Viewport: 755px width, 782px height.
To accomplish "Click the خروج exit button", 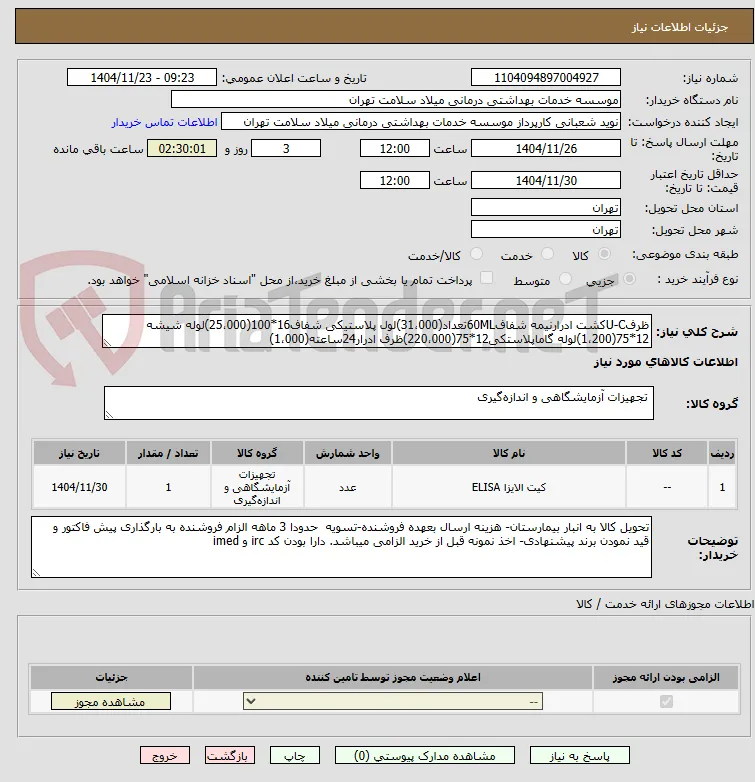I will pyautogui.click(x=165, y=756).
